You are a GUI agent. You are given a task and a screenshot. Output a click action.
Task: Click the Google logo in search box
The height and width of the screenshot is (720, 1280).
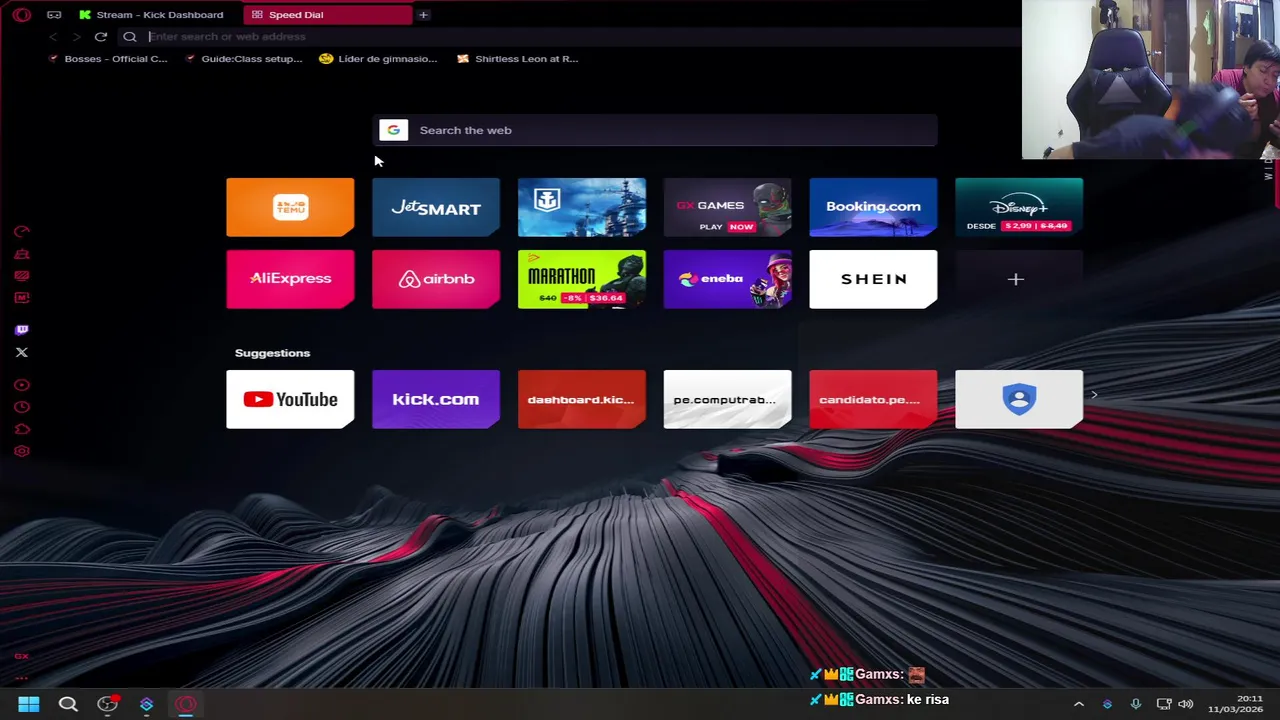click(393, 130)
